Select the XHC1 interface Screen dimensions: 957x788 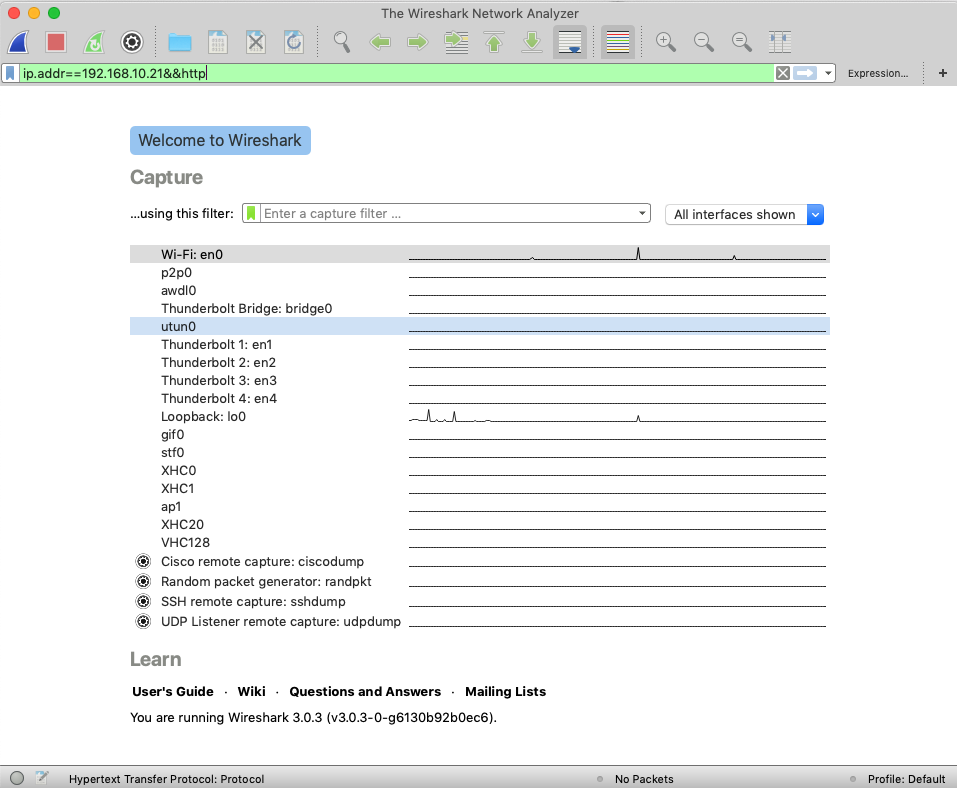click(479, 488)
